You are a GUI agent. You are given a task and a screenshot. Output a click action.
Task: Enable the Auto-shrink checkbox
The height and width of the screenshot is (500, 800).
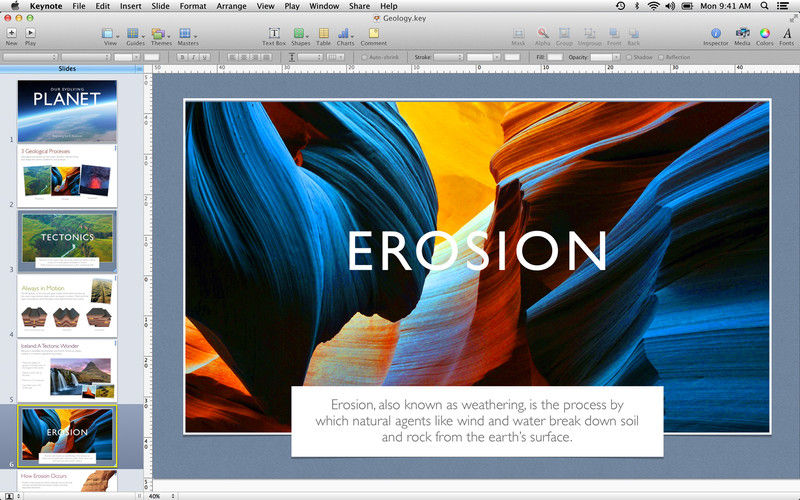click(x=364, y=58)
